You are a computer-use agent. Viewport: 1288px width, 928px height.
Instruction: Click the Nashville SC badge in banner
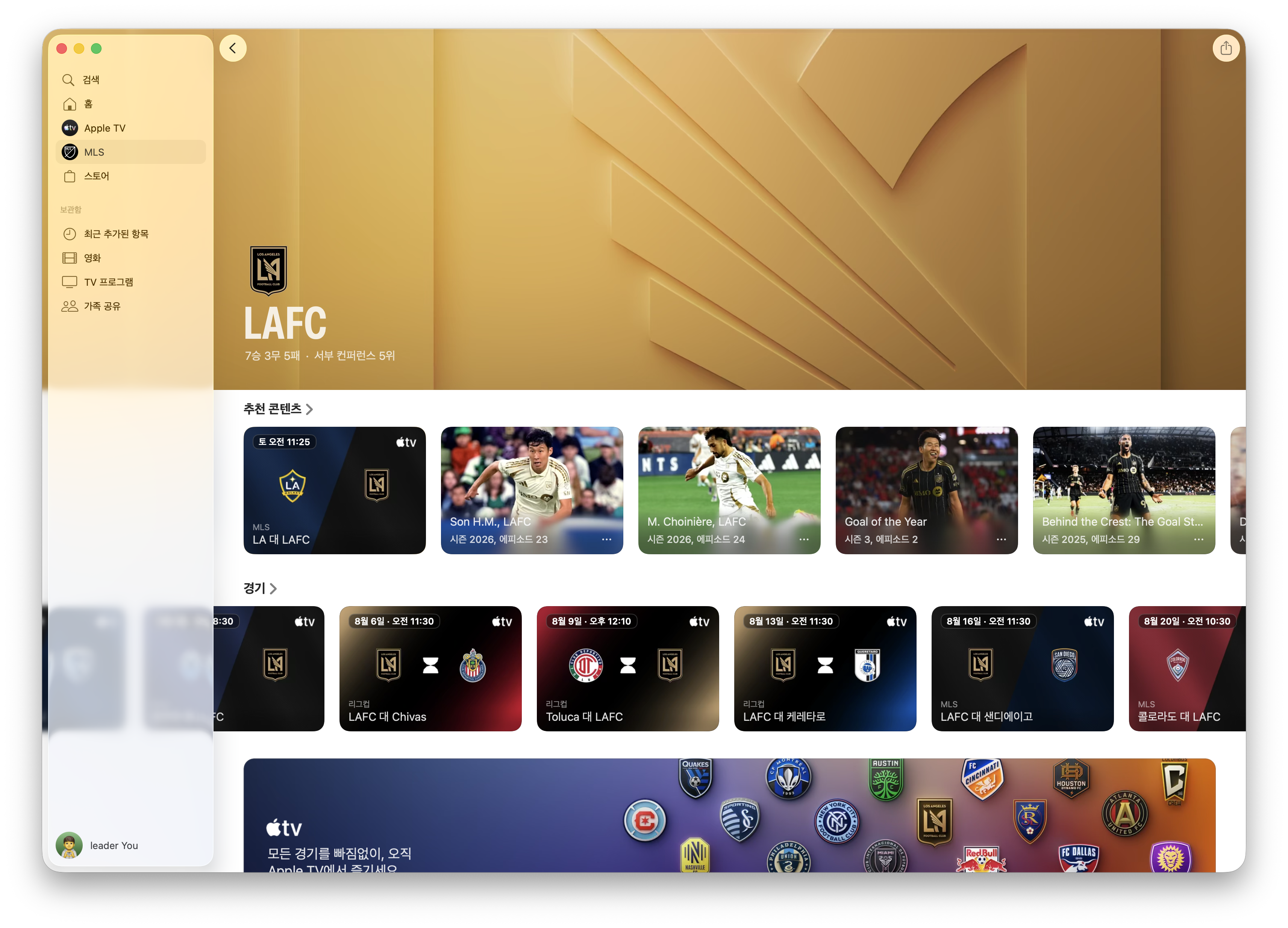point(695,855)
